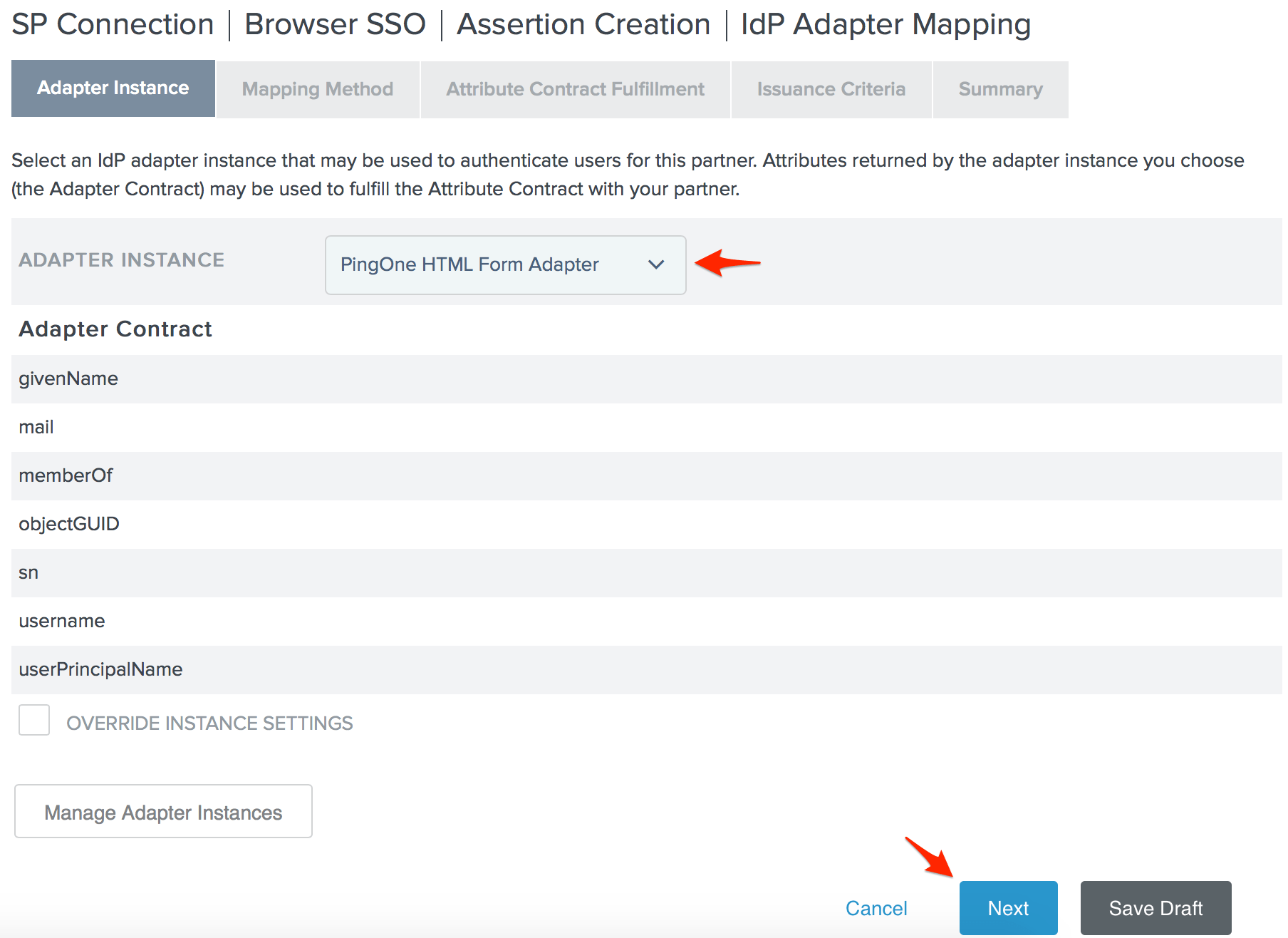Open Manage Adapter Instances

(163, 812)
